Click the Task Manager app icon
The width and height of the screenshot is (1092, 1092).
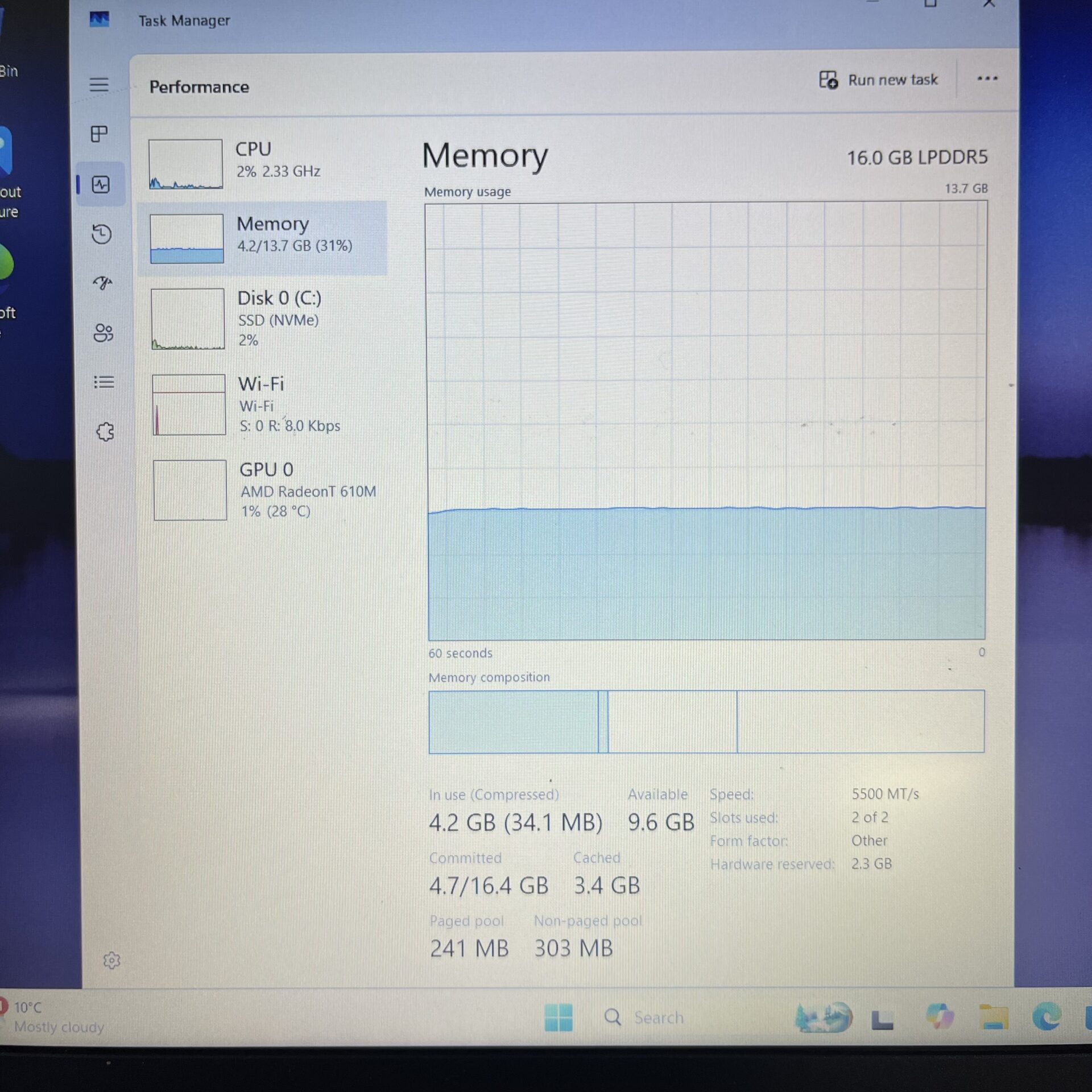99,20
